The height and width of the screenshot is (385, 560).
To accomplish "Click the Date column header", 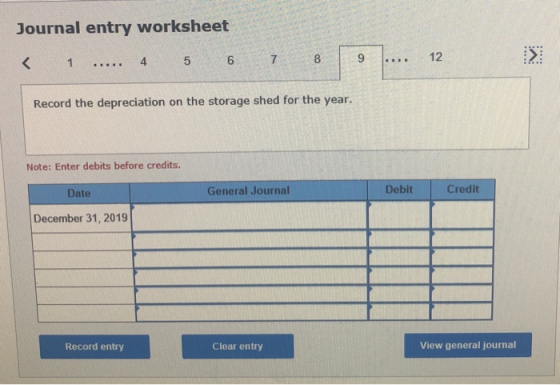I will click(x=79, y=194).
